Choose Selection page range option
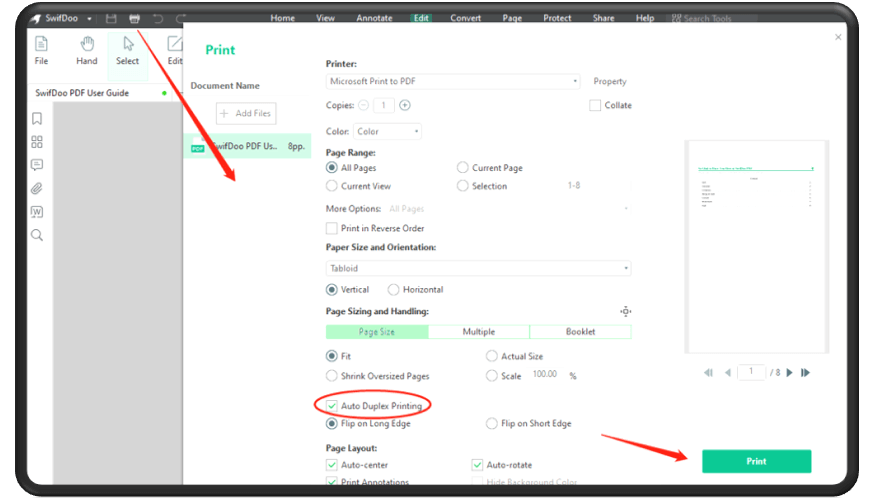This screenshot has height=498, width=874. click(462, 186)
